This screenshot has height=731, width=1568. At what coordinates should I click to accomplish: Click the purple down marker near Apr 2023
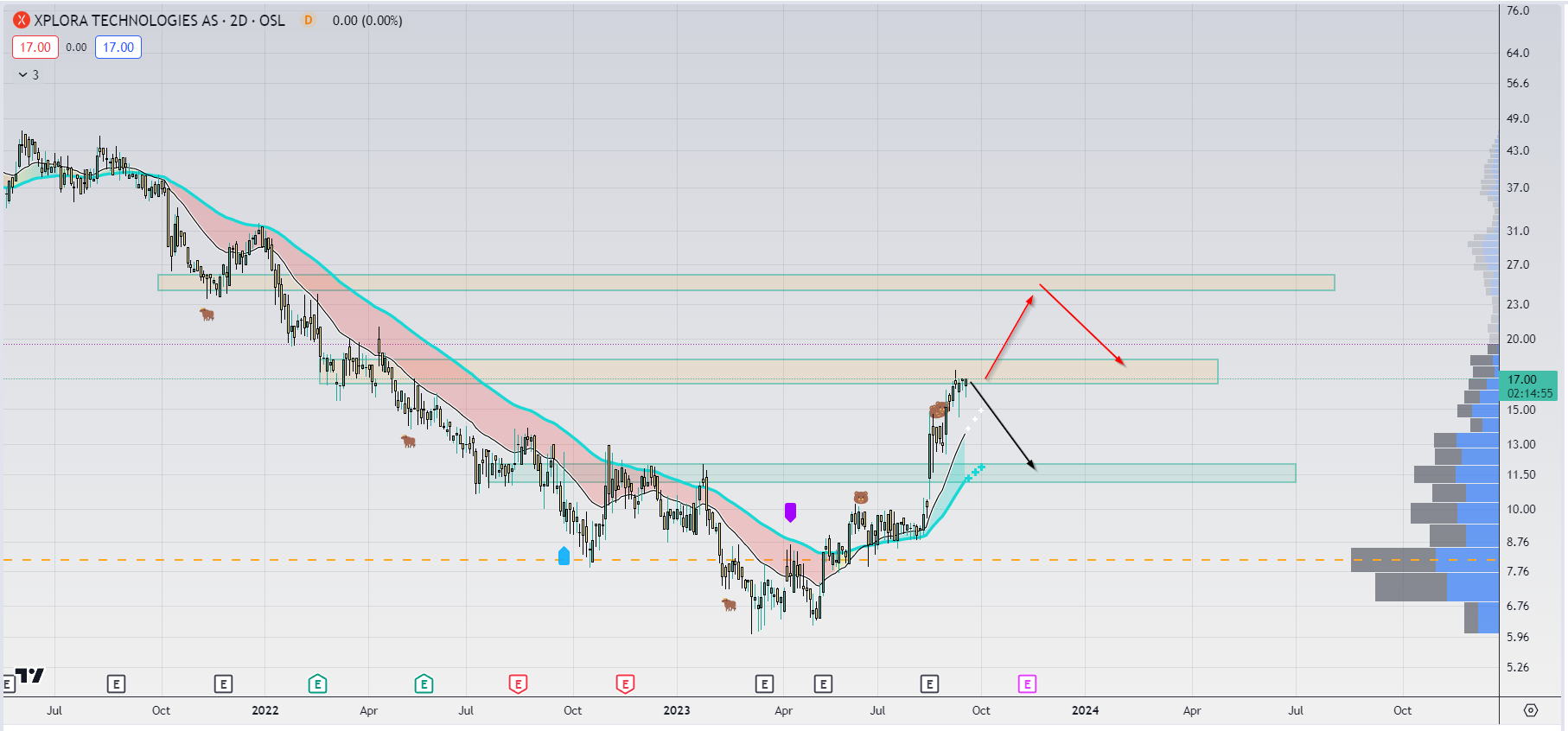tap(790, 512)
